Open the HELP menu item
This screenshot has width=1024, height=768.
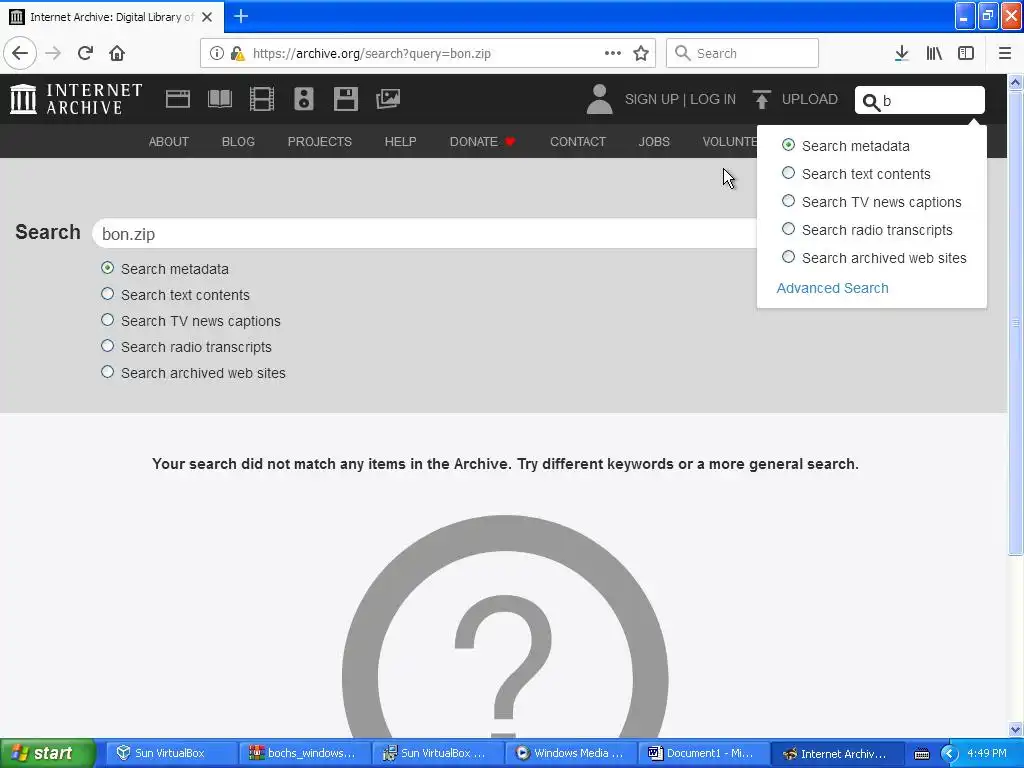400,142
